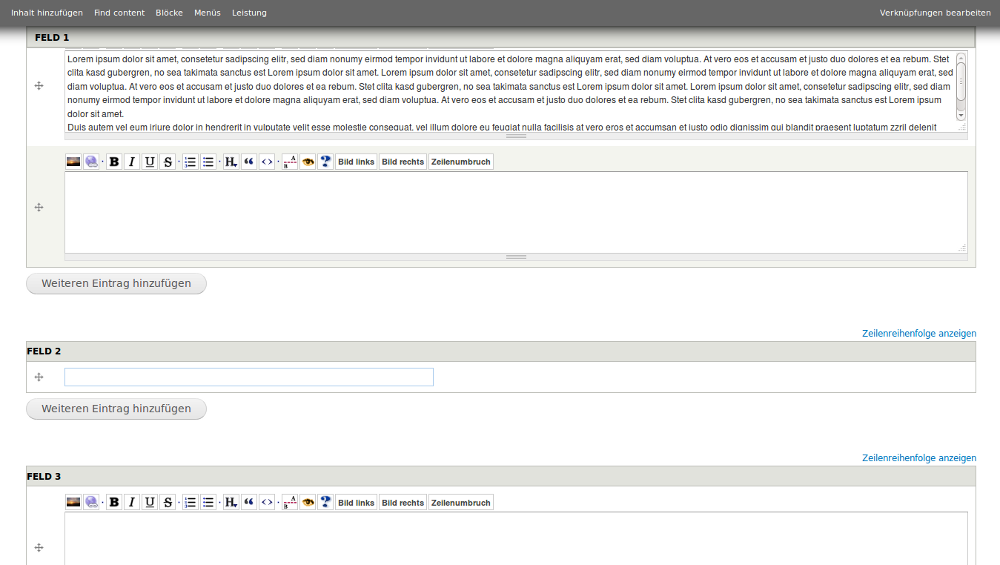The width and height of the screenshot is (1000, 565).
Task: Toggle bold formatting in FELD 1 toolbar
Action: (x=114, y=162)
